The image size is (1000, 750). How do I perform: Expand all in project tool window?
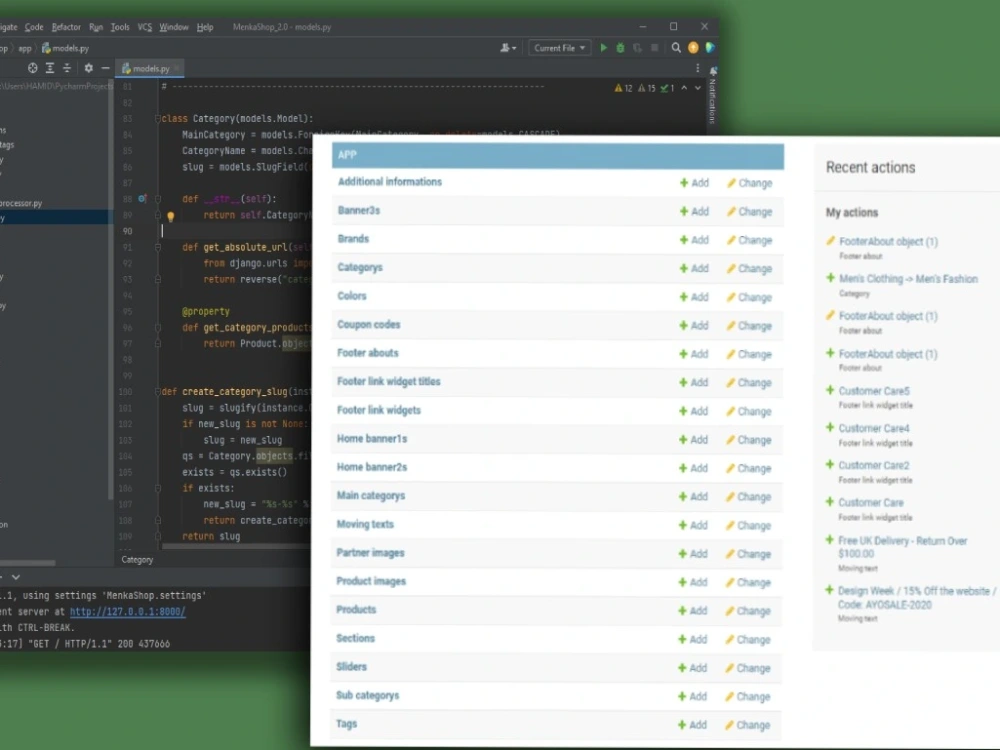tap(50, 68)
